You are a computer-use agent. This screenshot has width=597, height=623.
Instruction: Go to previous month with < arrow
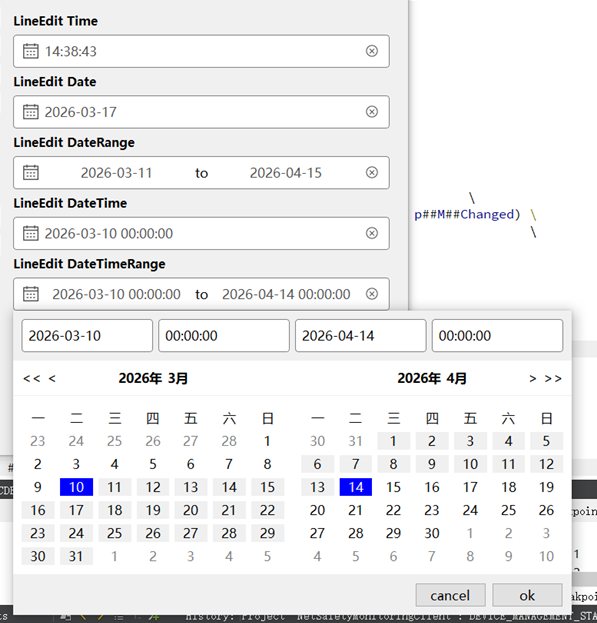click(x=52, y=379)
